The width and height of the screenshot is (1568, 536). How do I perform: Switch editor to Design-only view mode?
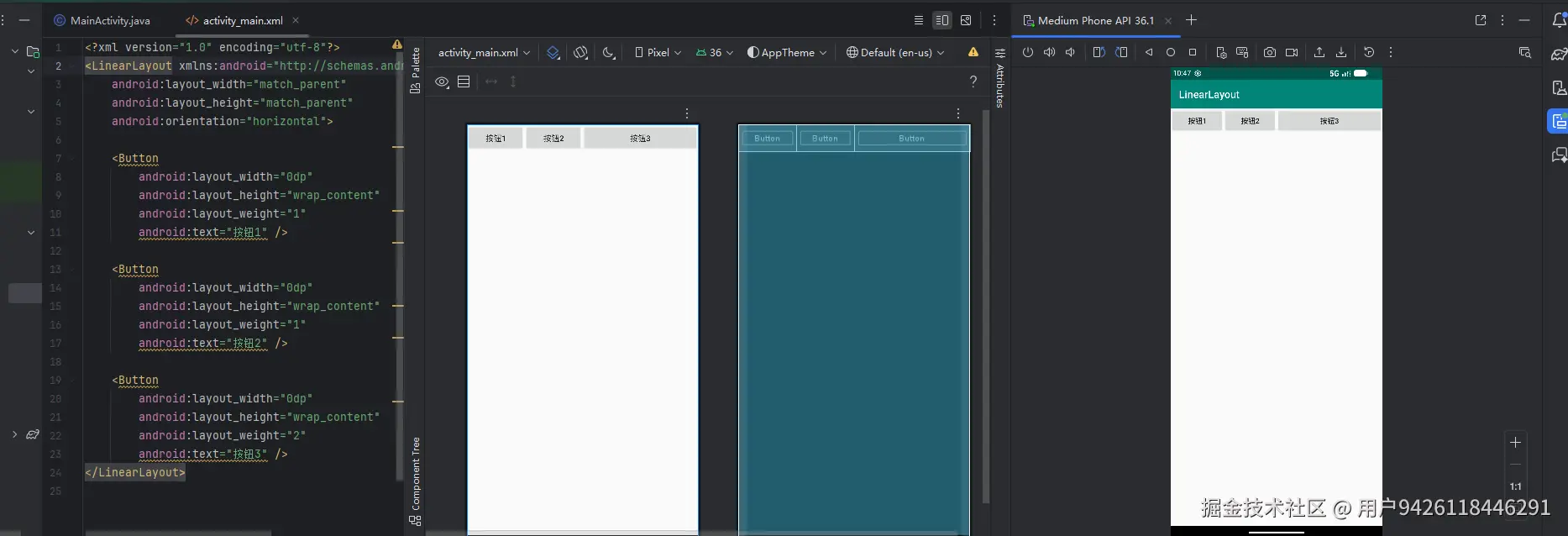coord(966,20)
